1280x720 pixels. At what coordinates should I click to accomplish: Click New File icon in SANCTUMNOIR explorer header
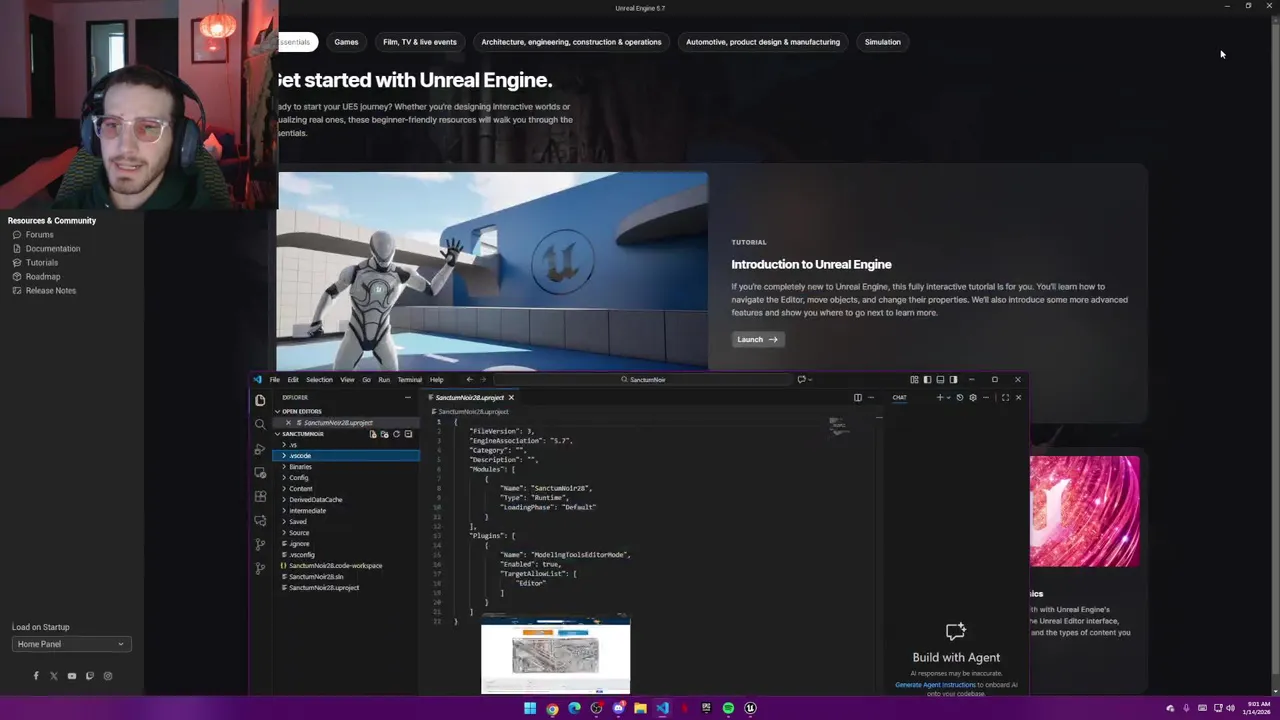click(x=373, y=434)
